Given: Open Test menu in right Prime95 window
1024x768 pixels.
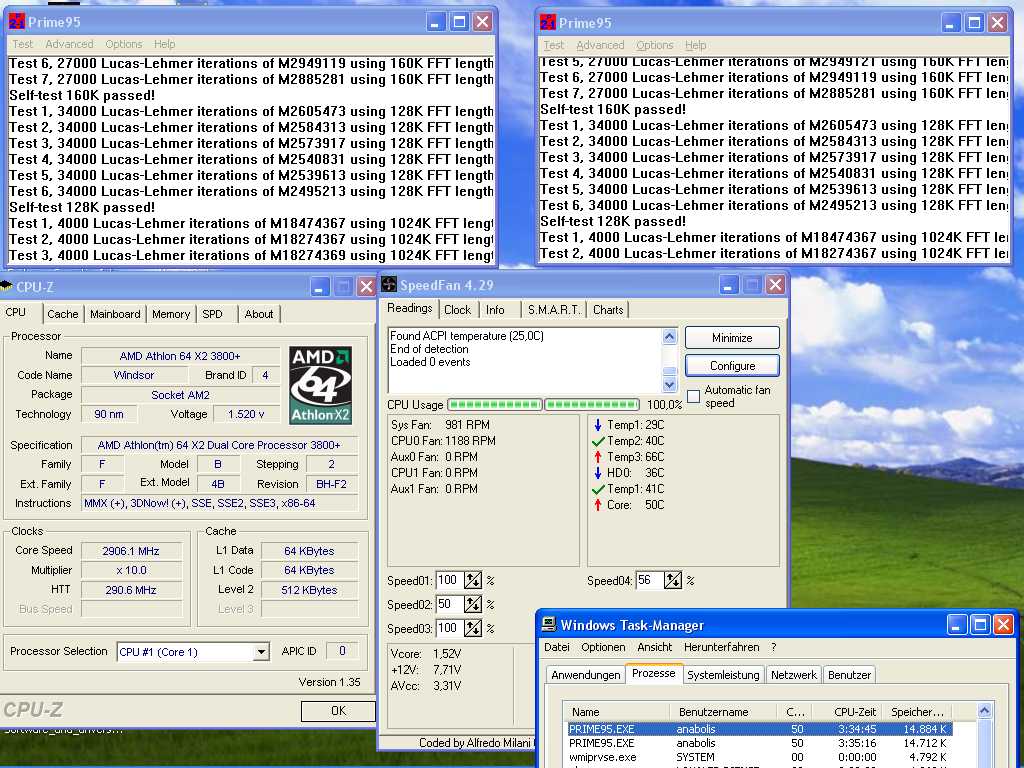Looking at the screenshot, I should pyautogui.click(x=553, y=45).
